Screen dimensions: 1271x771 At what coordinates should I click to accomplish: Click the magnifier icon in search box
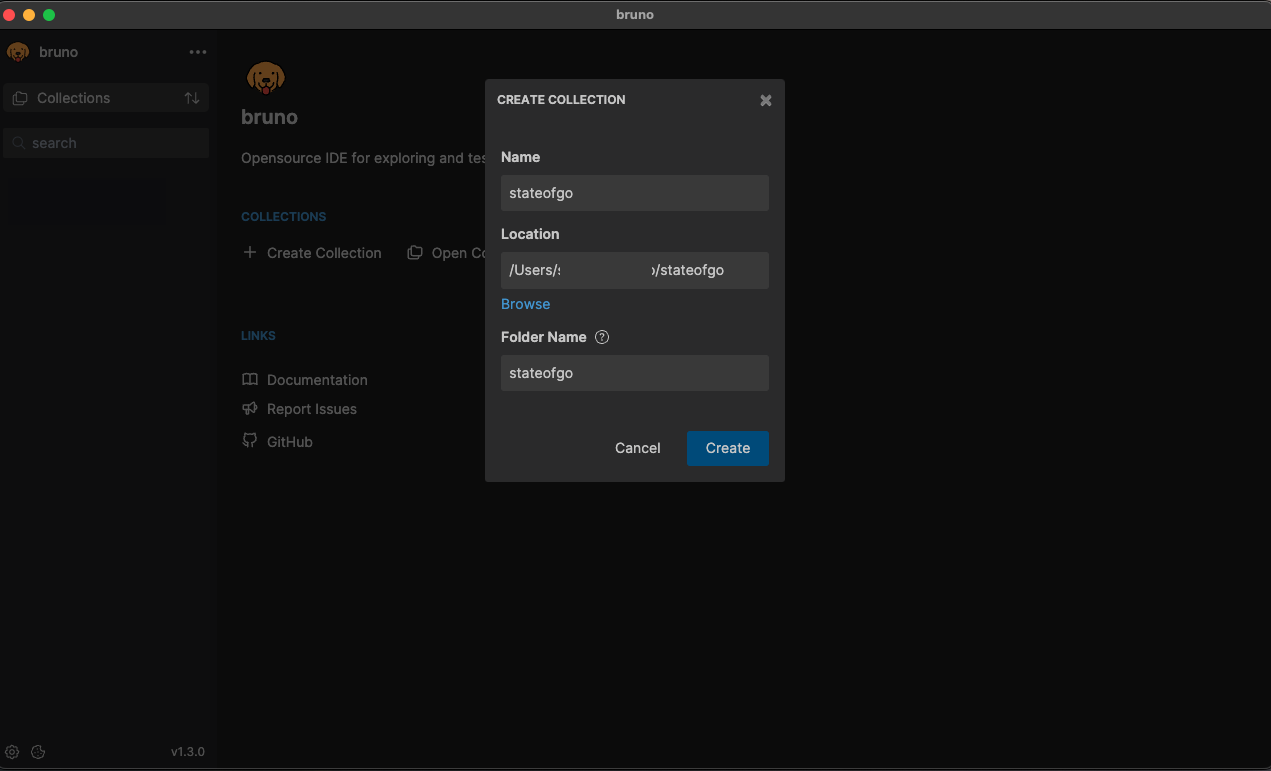18,143
